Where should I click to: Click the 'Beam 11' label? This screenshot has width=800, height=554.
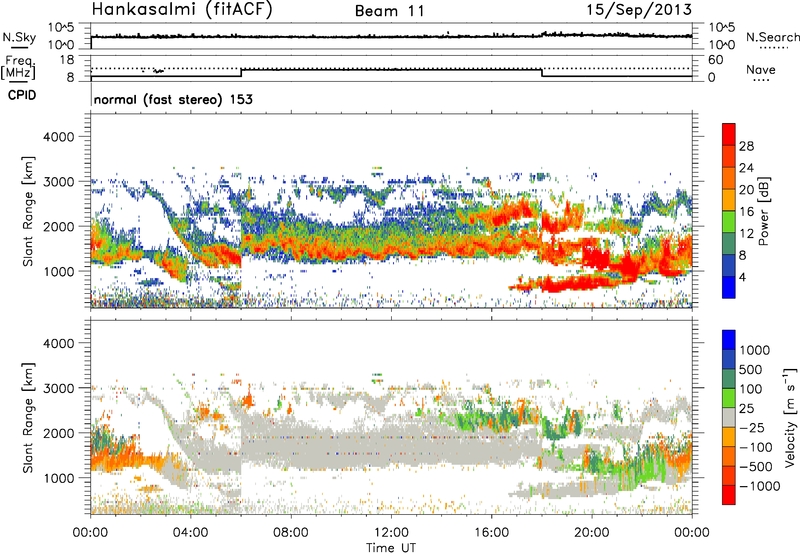389,11
